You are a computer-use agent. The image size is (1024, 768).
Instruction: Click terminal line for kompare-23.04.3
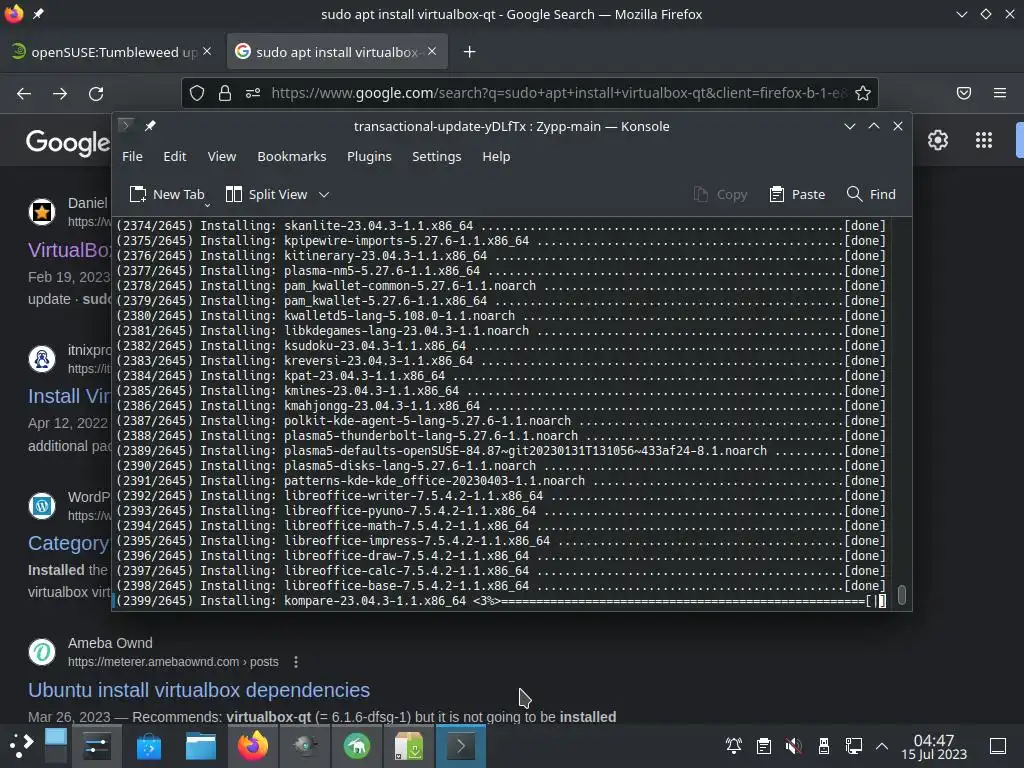click(501, 601)
